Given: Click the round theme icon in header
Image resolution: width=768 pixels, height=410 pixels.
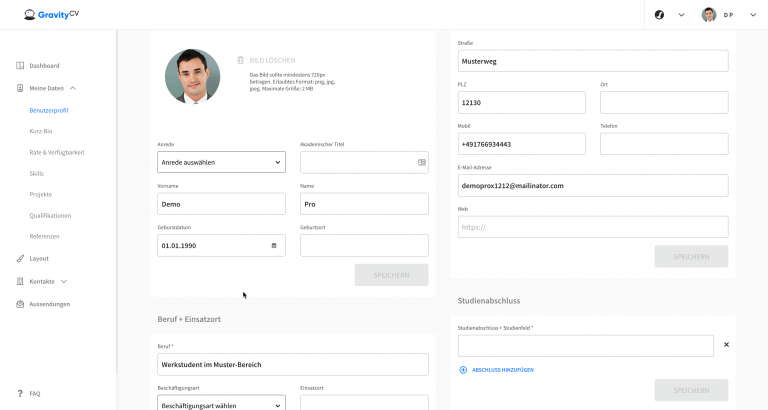Looking at the screenshot, I should click(660, 15).
